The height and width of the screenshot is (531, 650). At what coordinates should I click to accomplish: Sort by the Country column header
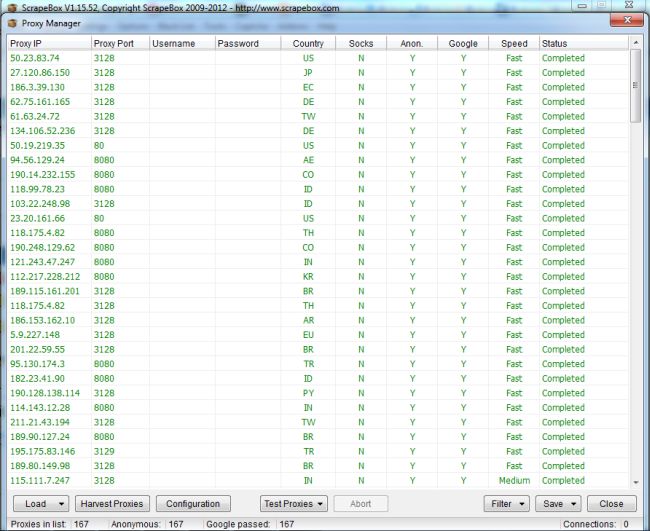308,44
